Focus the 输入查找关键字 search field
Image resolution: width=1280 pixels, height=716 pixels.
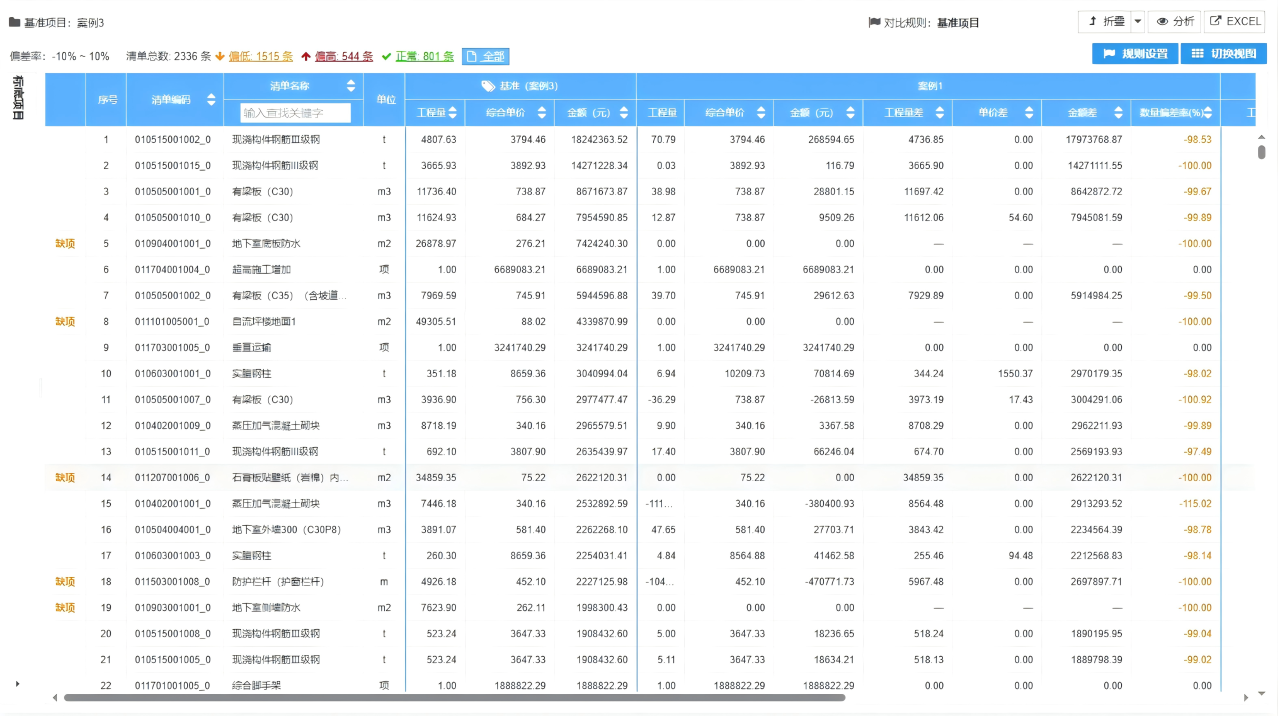296,113
